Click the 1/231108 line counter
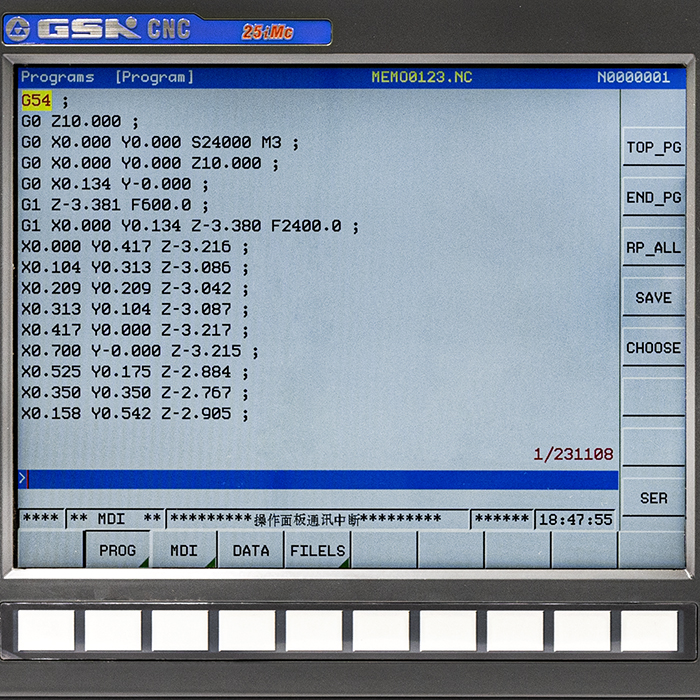This screenshot has height=700, width=700. click(573, 454)
